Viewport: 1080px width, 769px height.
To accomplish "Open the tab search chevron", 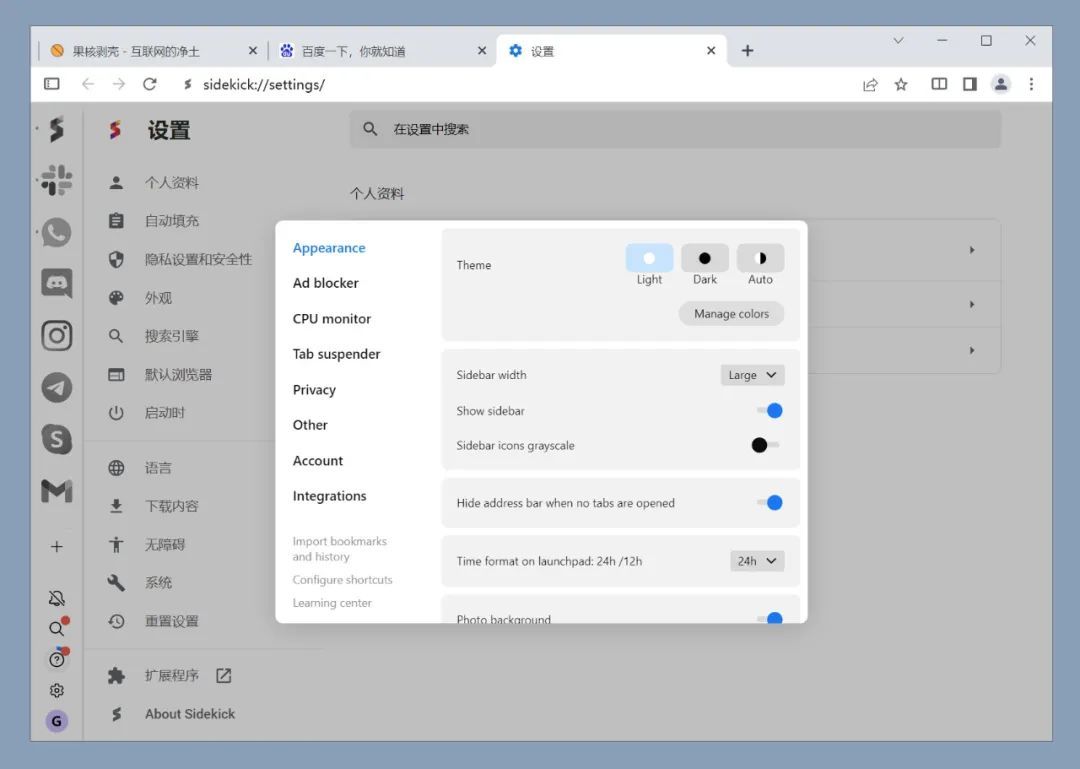I will coord(898,41).
